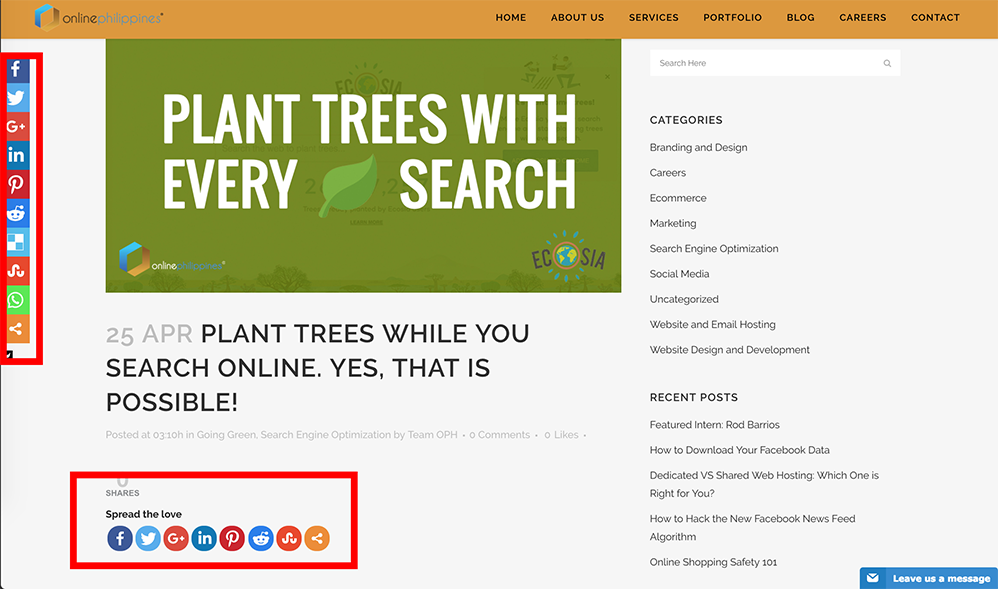Share on Facebook under Spread the love
This screenshot has width=998, height=589.
pos(120,539)
